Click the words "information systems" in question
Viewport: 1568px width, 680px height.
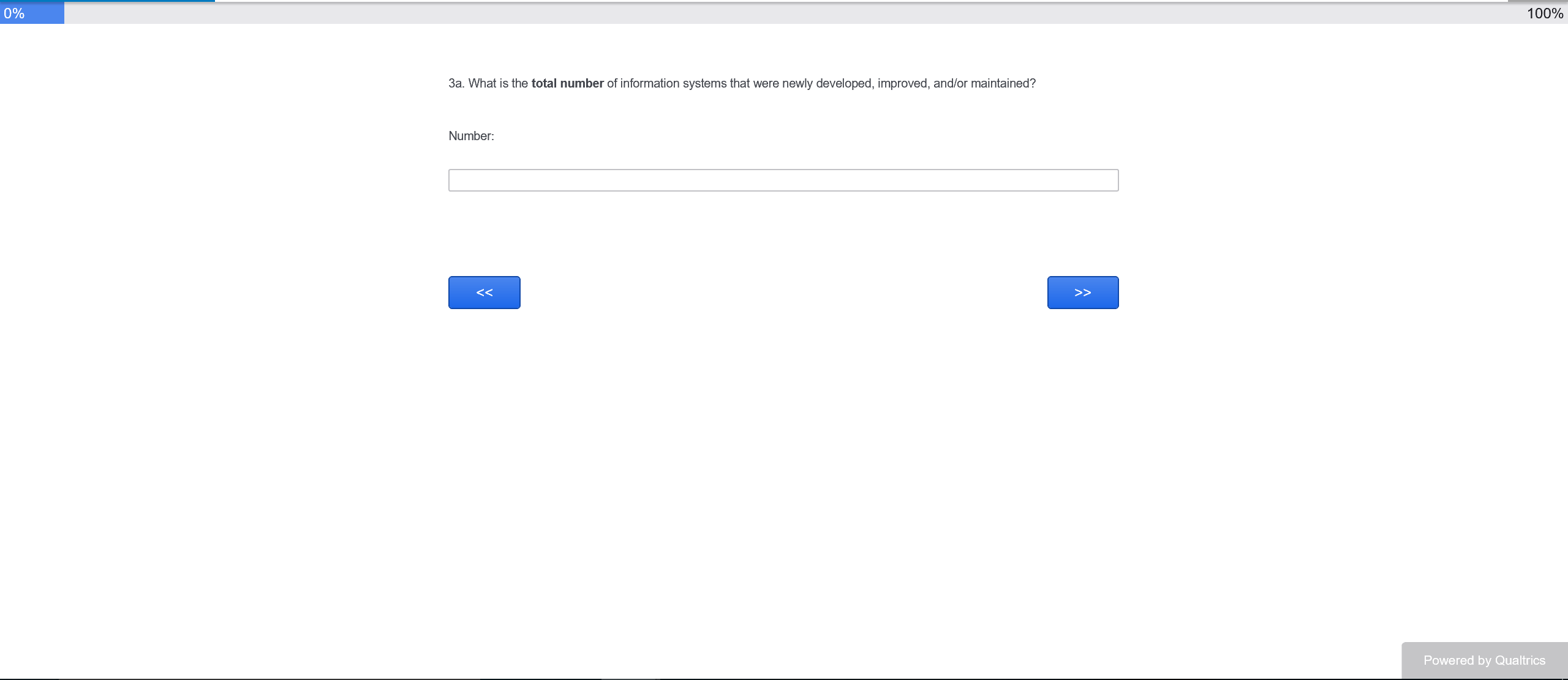coord(673,83)
